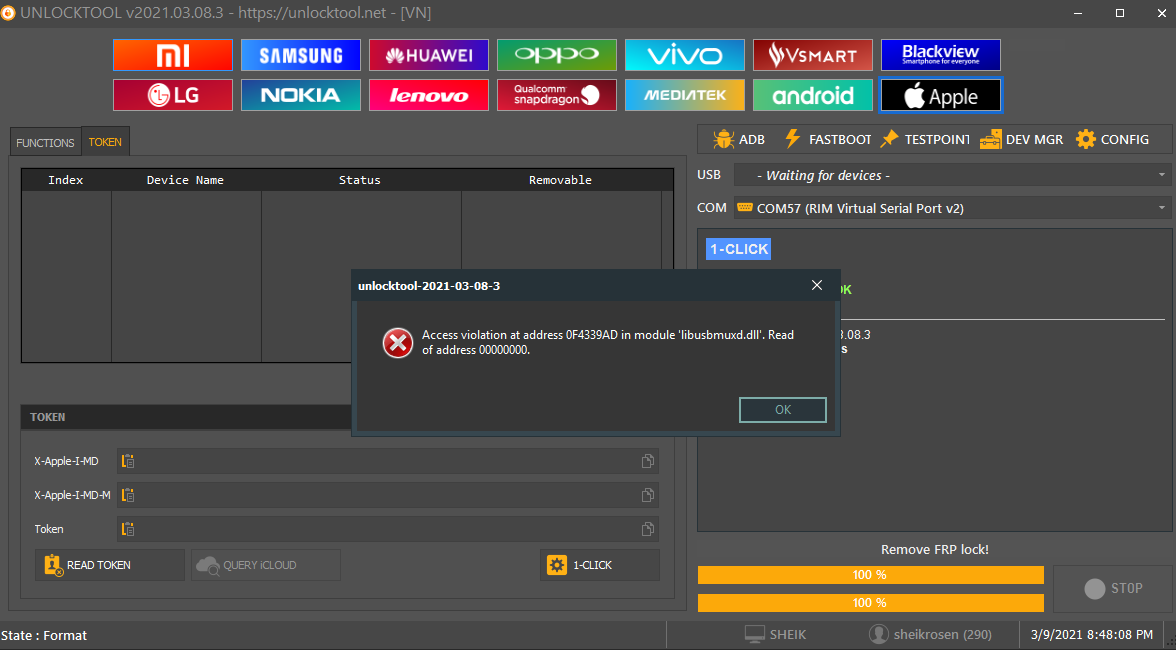Copy the Token field value
This screenshot has width=1176, height=650.
[648, 529]
